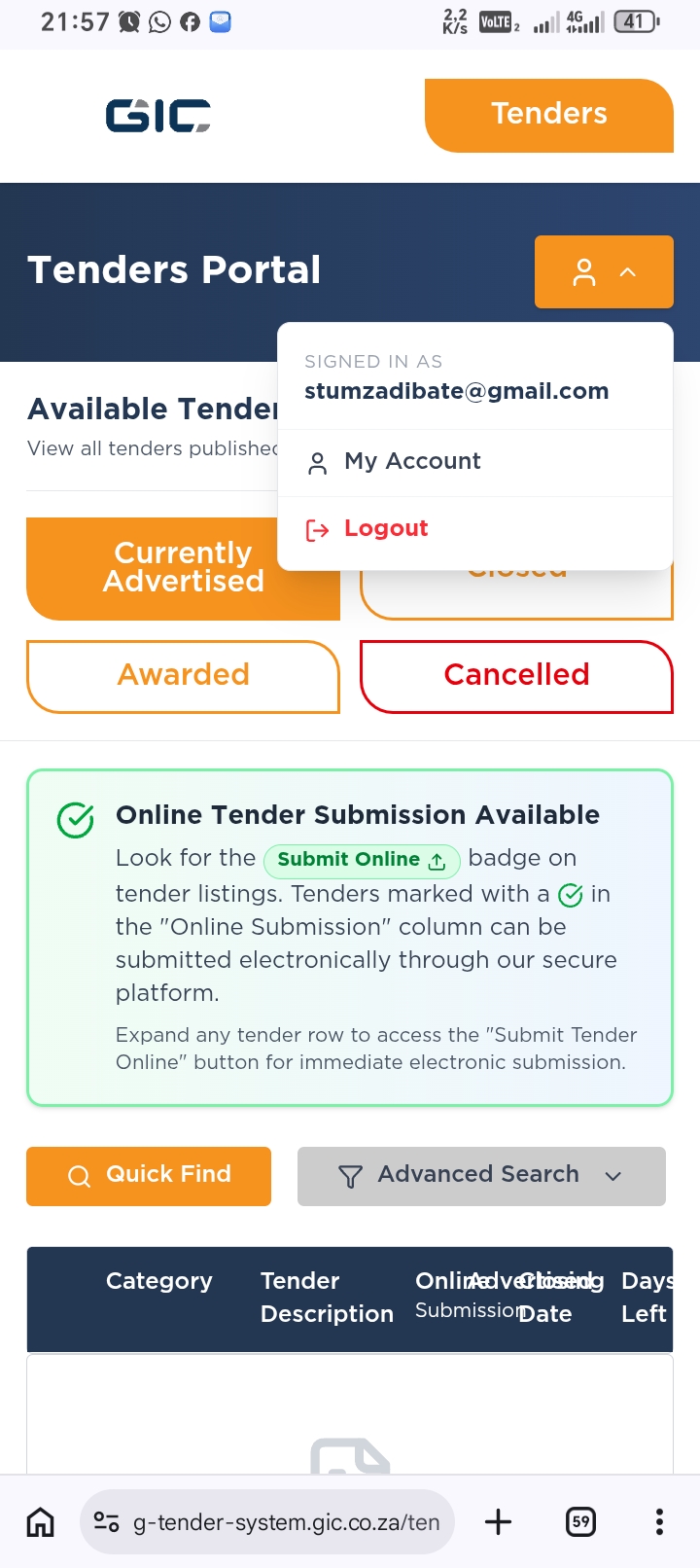This screenshot has height=1568, width=700.
Task: Click the green checkmark circle icon in the notice
Action: coord(75,820)
